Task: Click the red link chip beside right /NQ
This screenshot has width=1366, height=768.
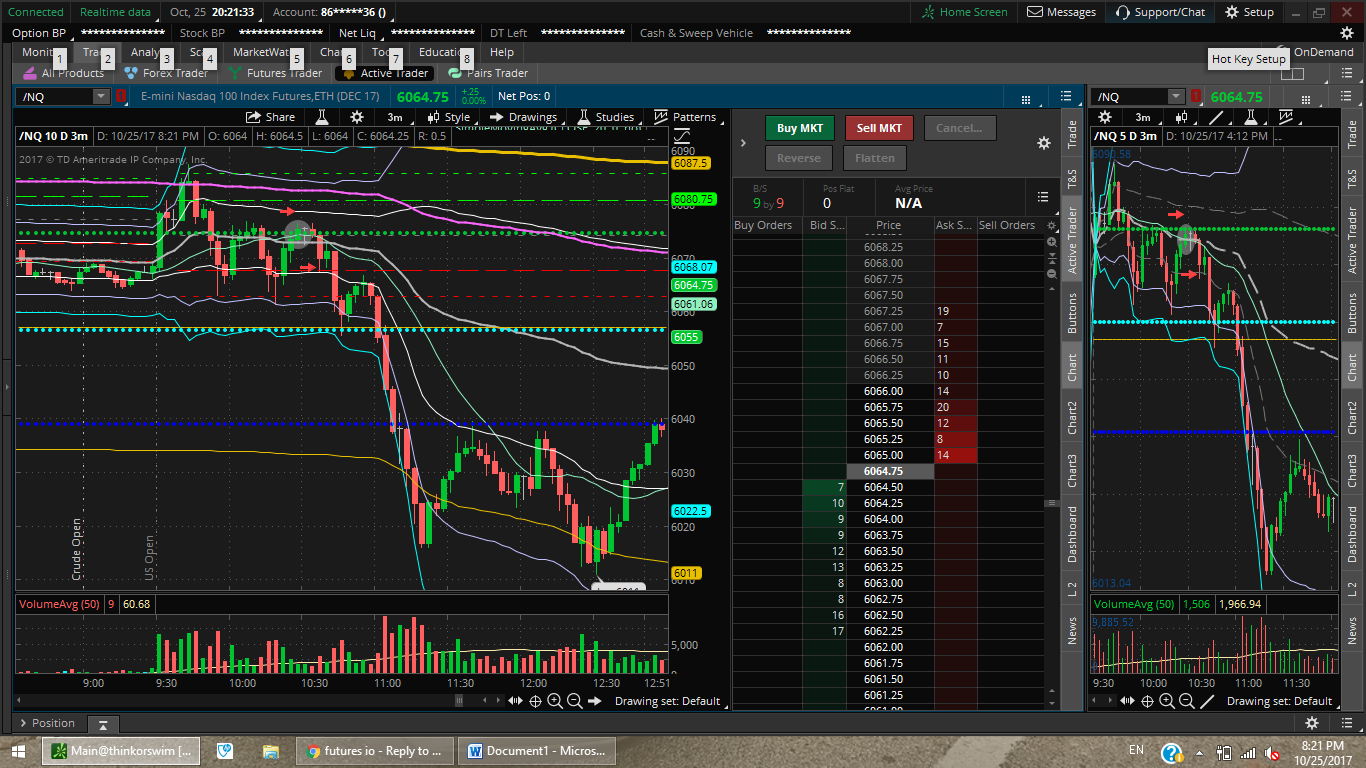Action: coord(1196,96)
